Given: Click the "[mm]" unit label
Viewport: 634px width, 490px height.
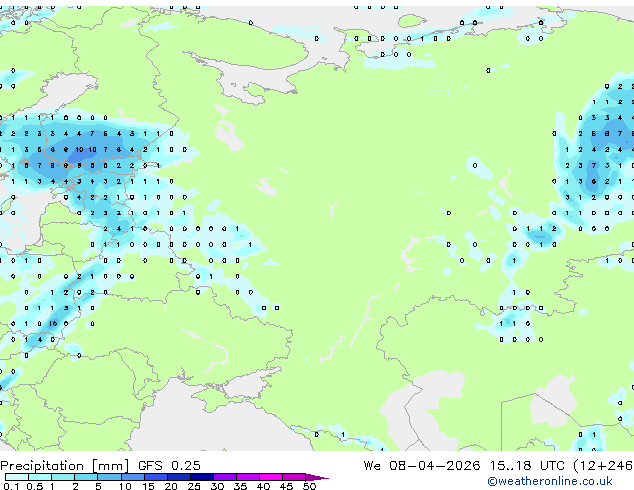Looking at the screenshot, I should click(x=111, y=466).
